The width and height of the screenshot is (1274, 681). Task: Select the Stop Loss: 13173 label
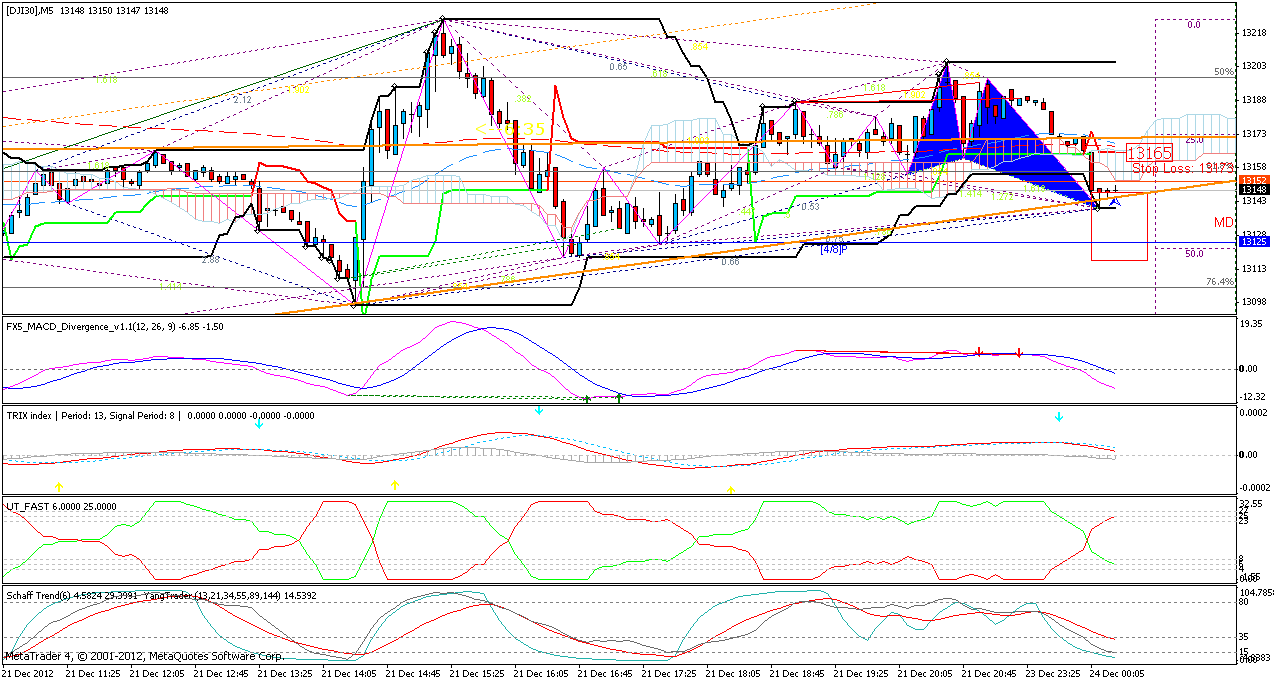pyautogui.click(x=1186, y=169)
